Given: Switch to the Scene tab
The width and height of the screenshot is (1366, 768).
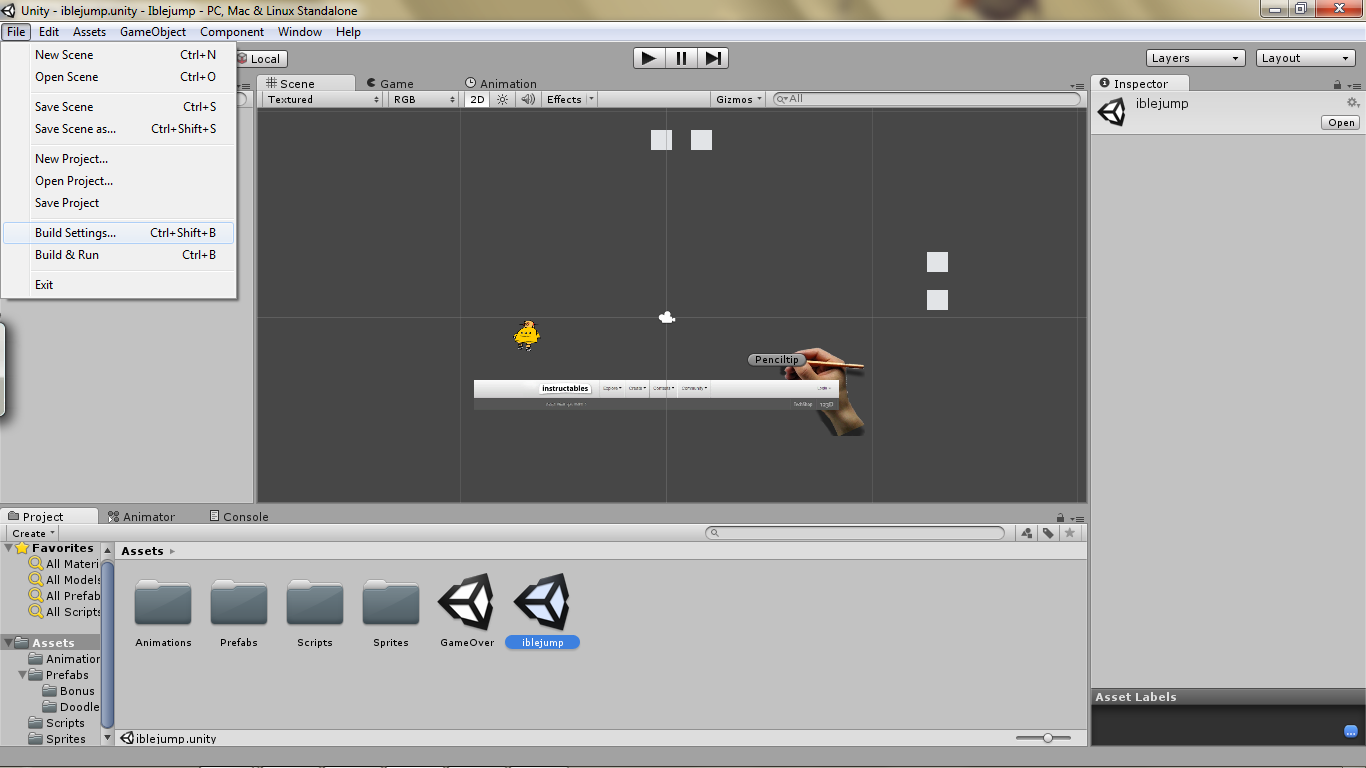Looking at the screenshot, I should [305, 83].
